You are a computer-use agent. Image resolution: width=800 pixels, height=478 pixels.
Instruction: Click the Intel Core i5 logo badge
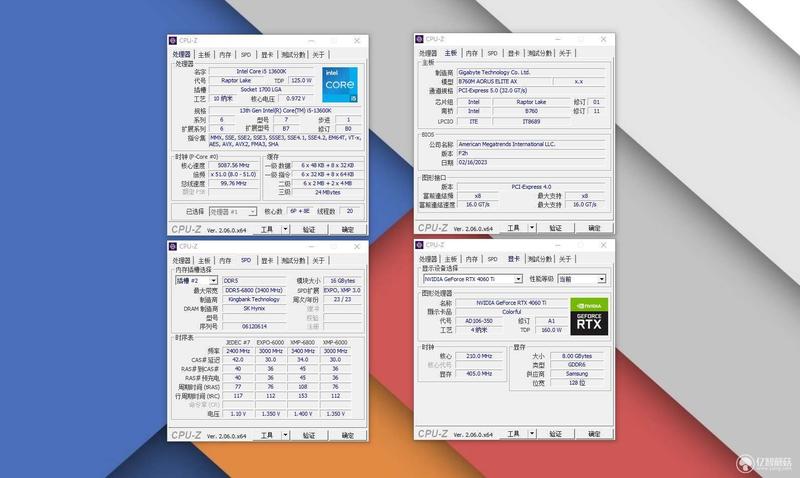(x=340, y=85)
